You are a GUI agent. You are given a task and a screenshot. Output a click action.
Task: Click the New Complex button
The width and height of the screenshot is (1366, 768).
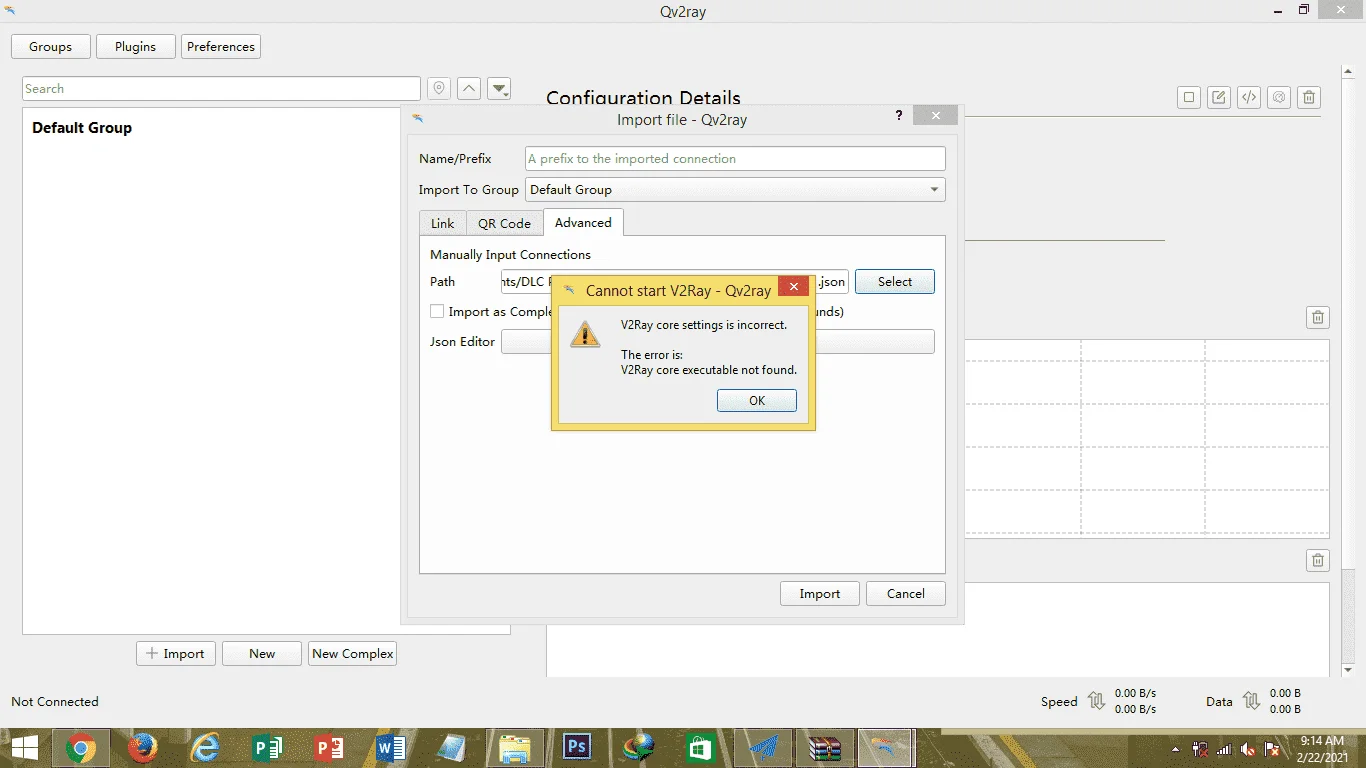353,653
